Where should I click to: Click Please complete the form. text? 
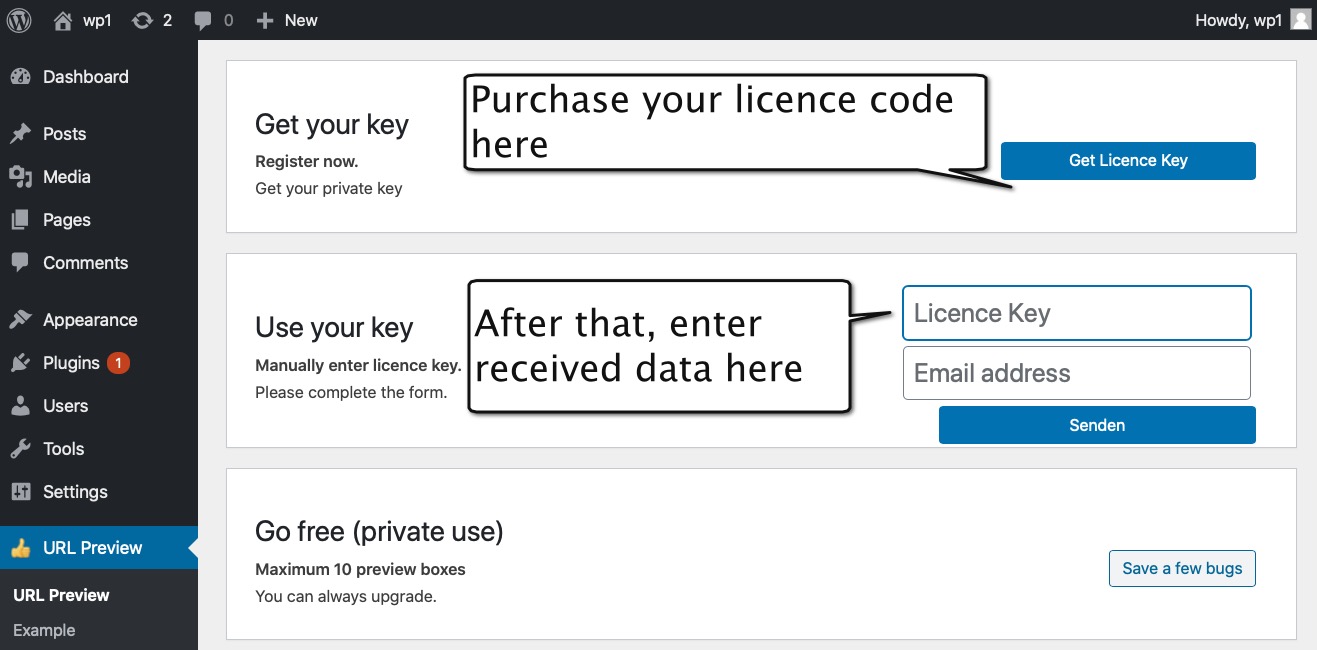351,392
